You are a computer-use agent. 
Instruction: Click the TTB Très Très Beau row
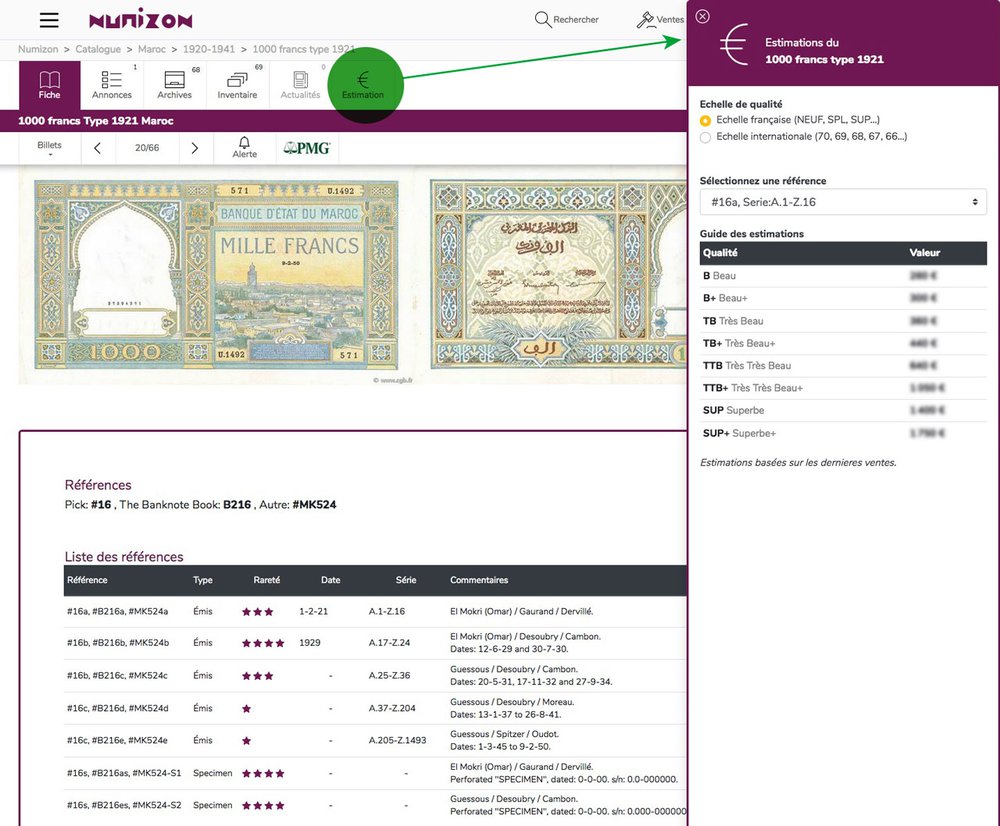[x=843, y=365]
